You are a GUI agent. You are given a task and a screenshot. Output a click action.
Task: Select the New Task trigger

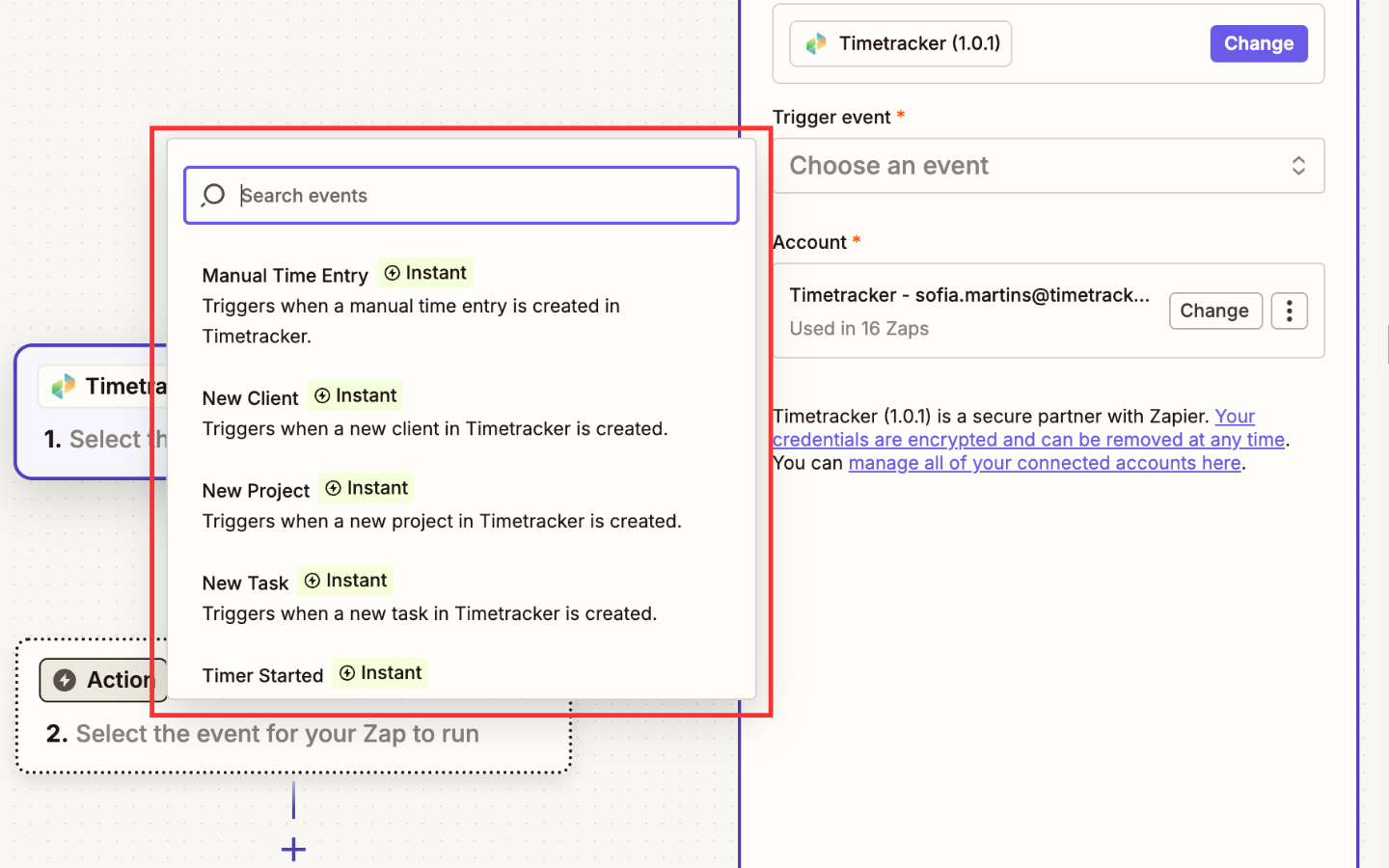[x=245, y=583]
